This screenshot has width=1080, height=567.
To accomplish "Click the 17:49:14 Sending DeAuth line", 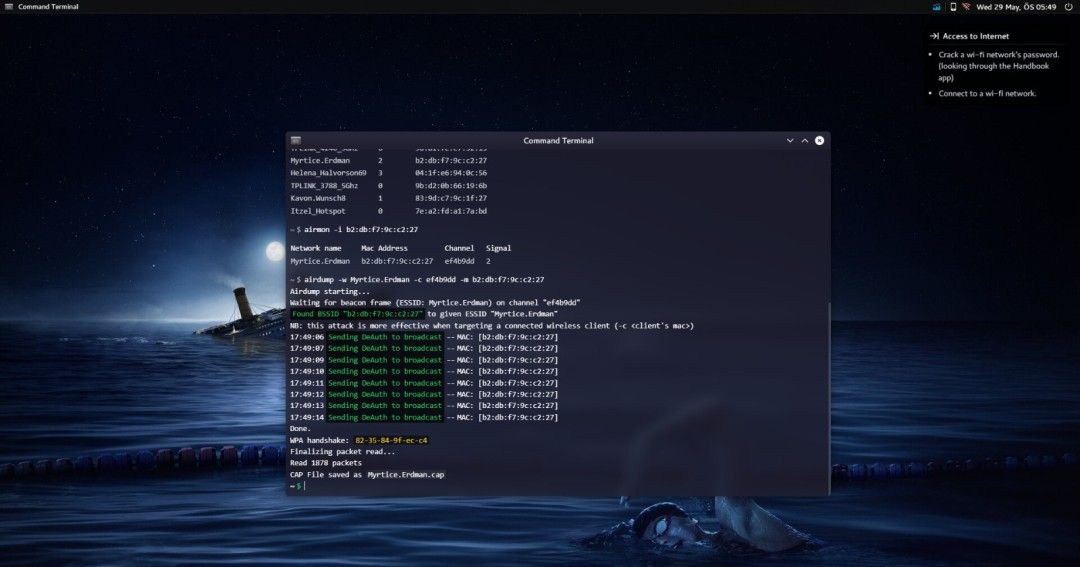I will click(424, 417).
